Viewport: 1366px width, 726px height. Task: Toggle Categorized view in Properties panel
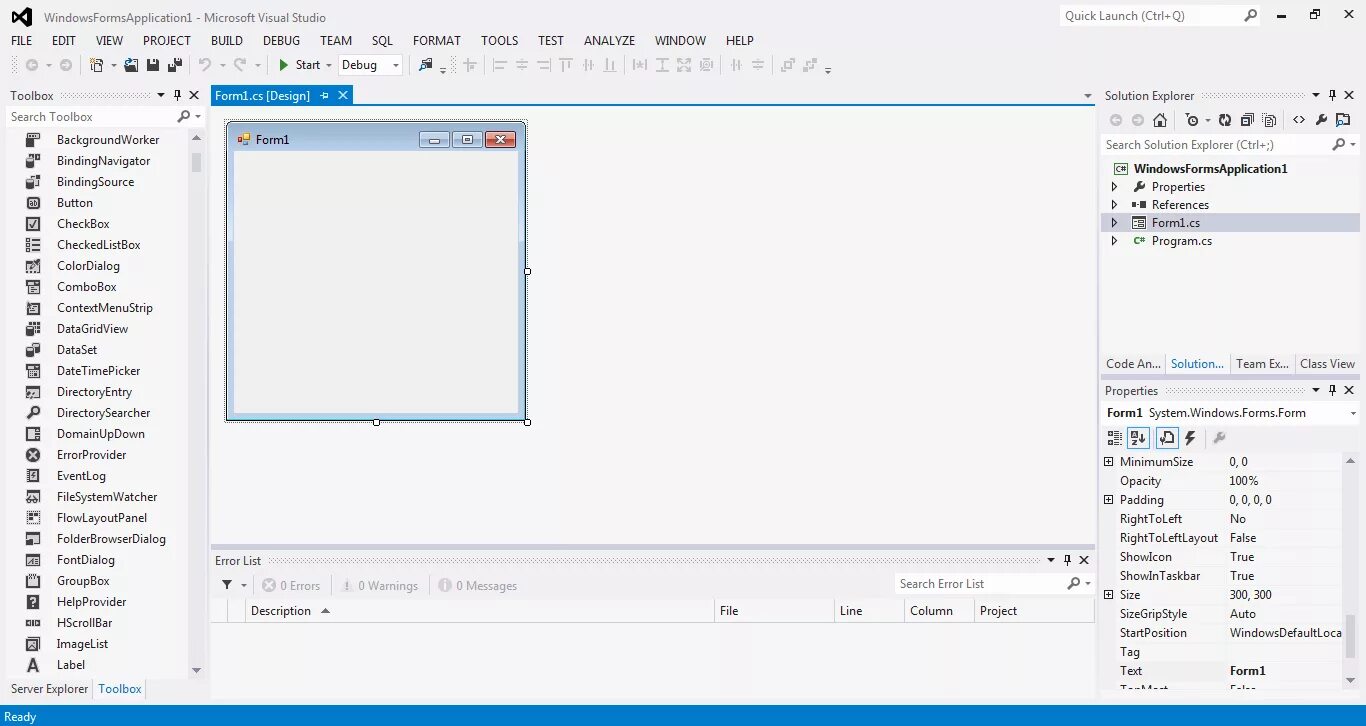pyautogui.click(x=1115, y=438)
